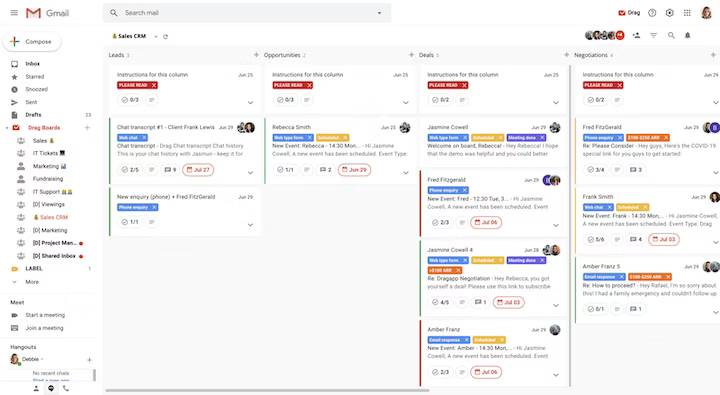Add a card to the Negotiations column
The height and width of the screenshot is (395, 720).
click(x=713, y=55)
